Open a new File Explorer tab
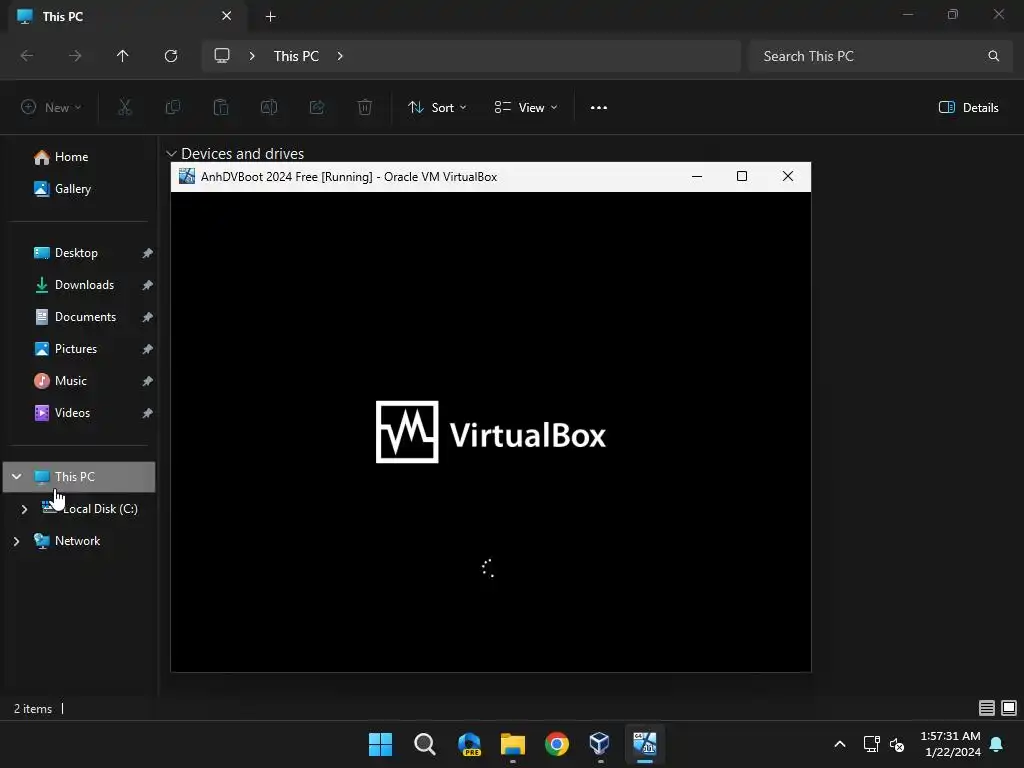The image size is (1024, 768). 270,16
